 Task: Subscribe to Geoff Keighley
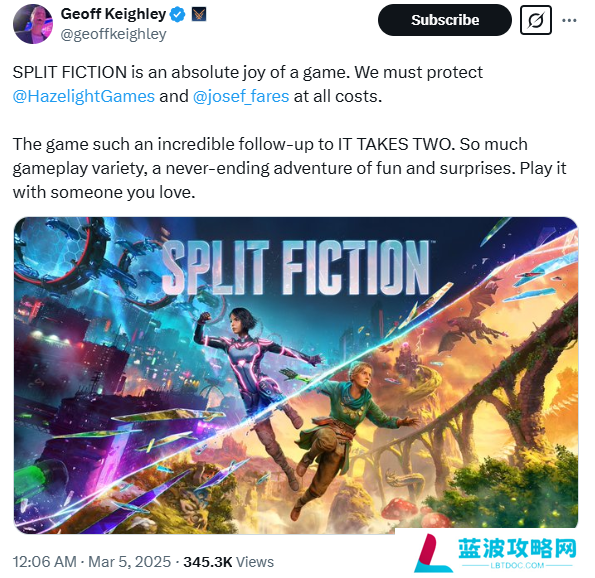point(445,20)
